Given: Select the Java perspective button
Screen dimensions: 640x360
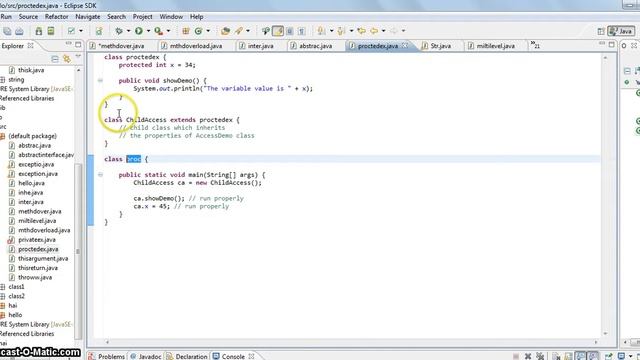Looking at the screenshot, I should 621,31.
